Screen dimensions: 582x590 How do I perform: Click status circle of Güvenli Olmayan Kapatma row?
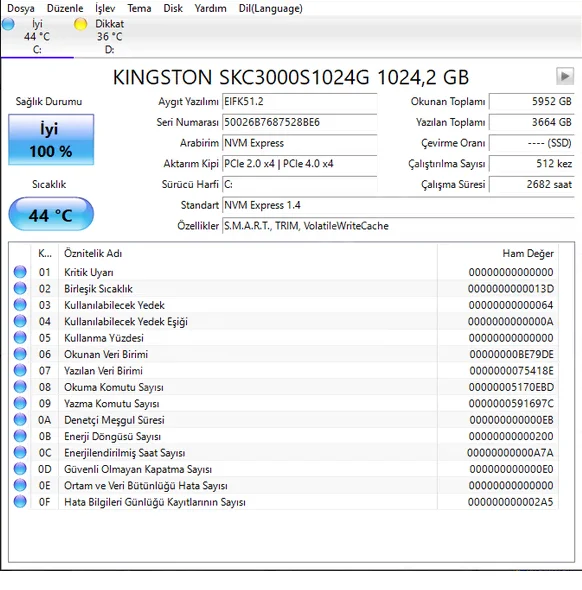(20, 469)
